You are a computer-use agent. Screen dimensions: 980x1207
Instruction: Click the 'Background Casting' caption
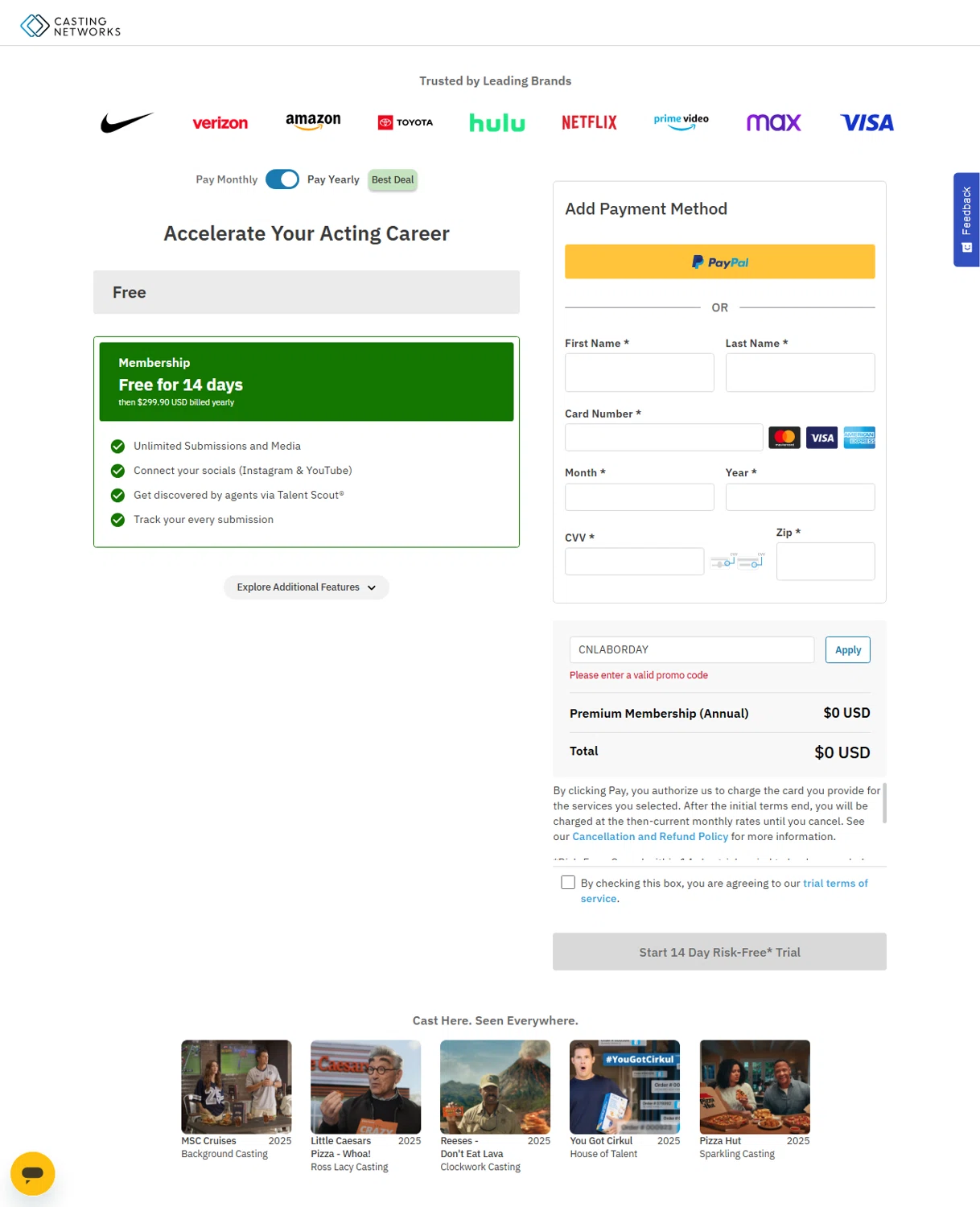click(x=224, y=1154)
